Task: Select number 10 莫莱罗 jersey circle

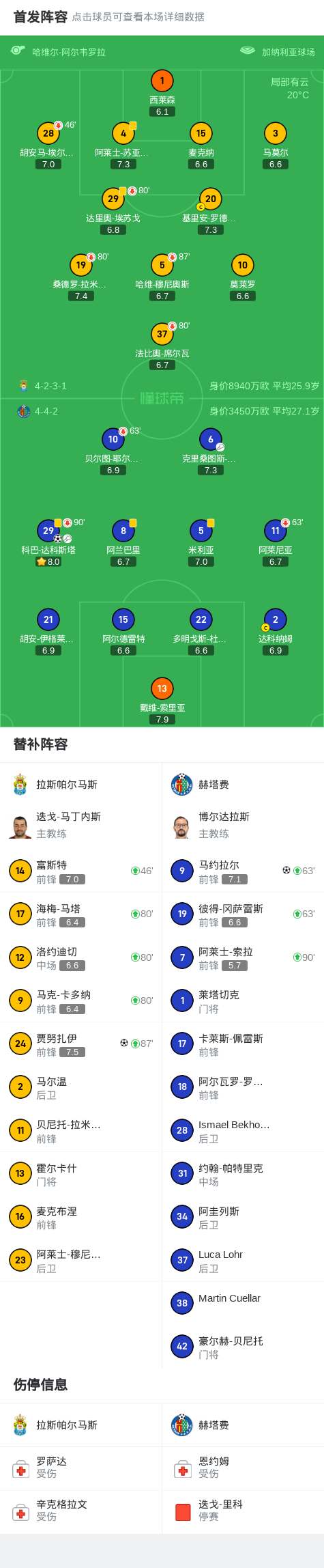Action: (x=243, y=265)
